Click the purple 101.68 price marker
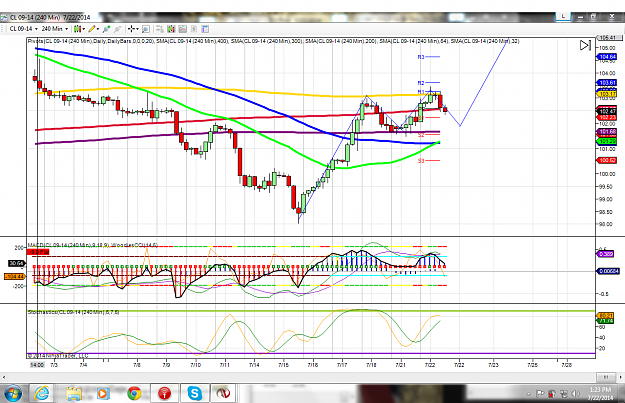The width and height of the screenshot is (625, 403). click(607, 132)
